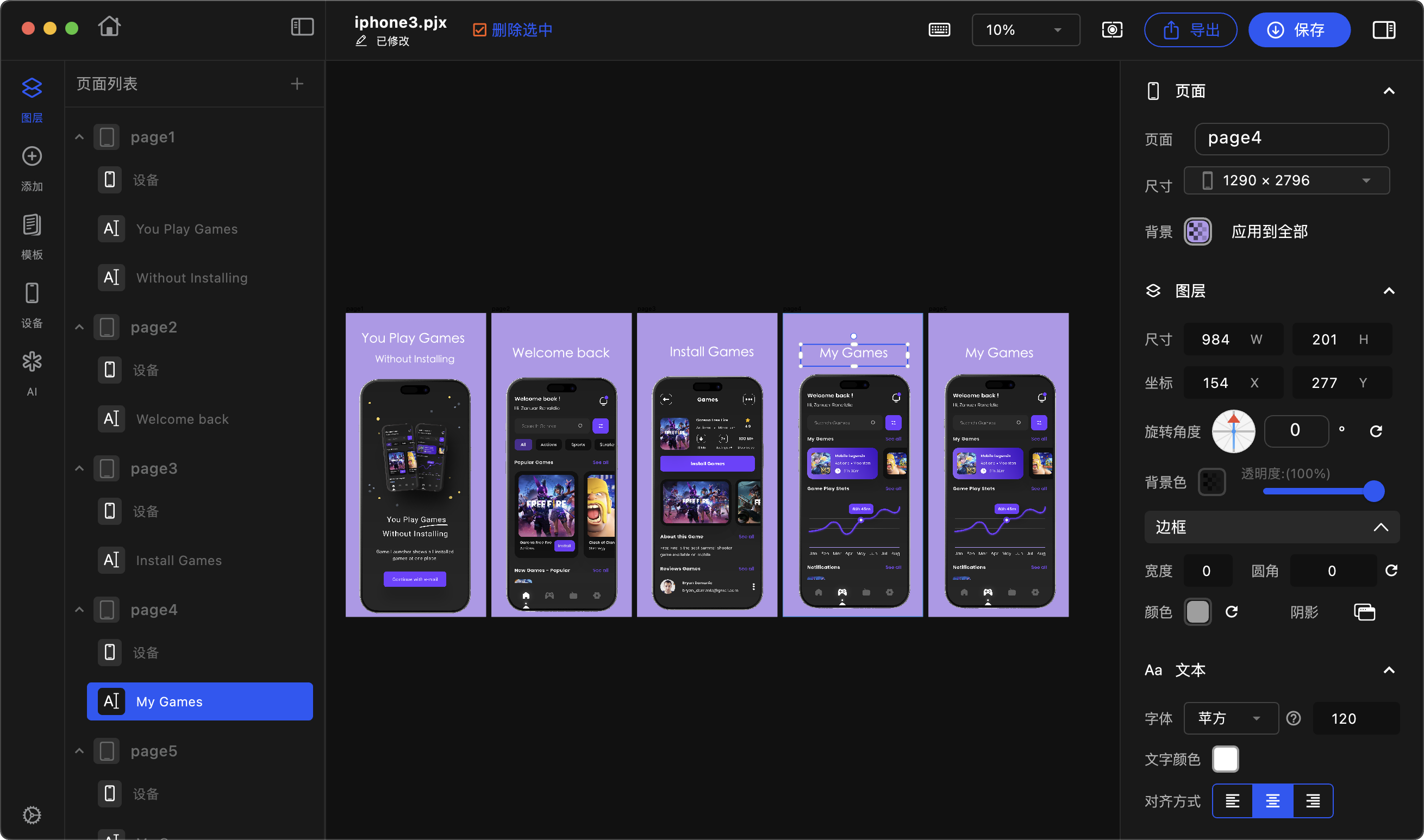This screenshot has width=1424, height=840.
Task: Uncheck the 删除选中 checkbox
Action: pyautogui.click(x=479, y=30)
